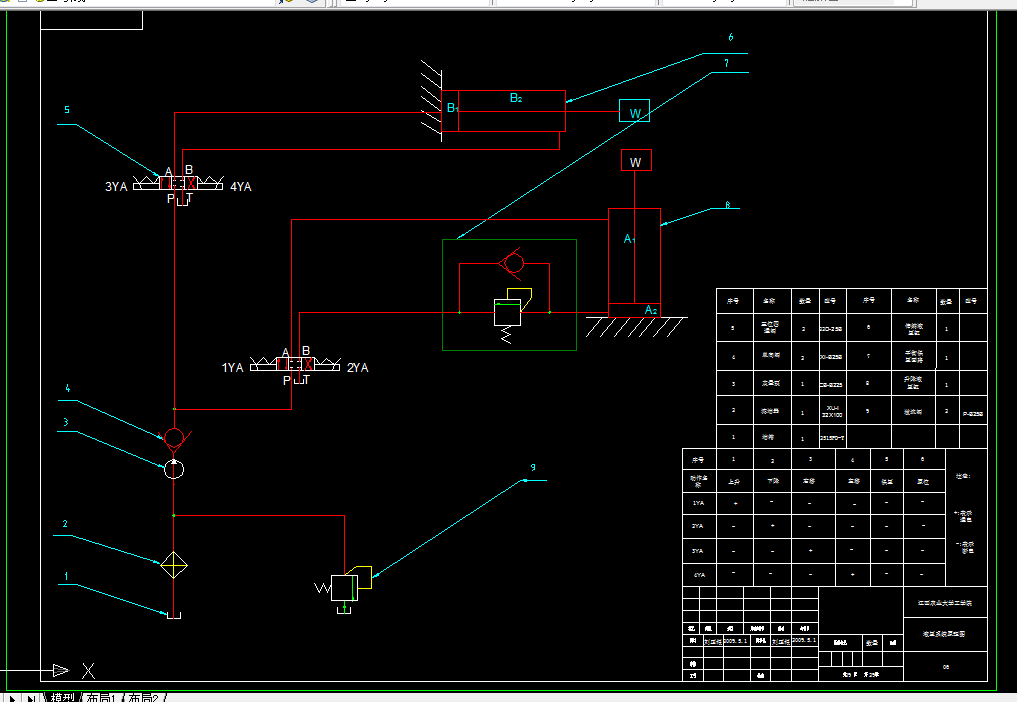Viewport: 1017px width, 702px height.
Task: Switch to the 模型 tab
Action: click(x=63, y=698)
